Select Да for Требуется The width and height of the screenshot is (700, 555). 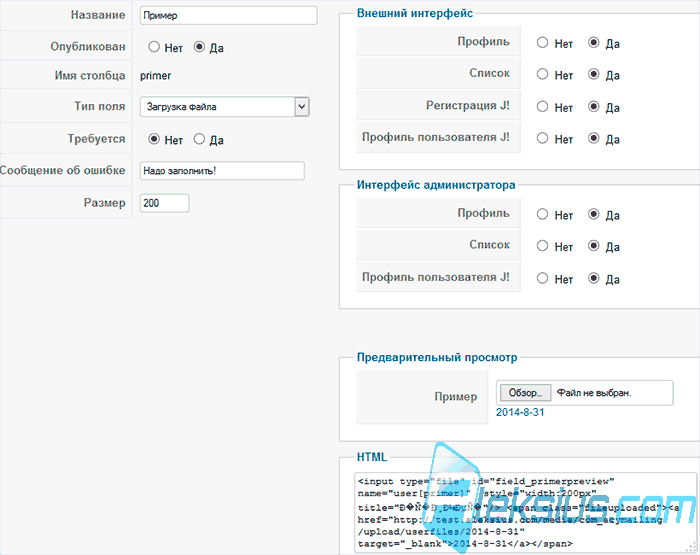[x=199, y=139]
